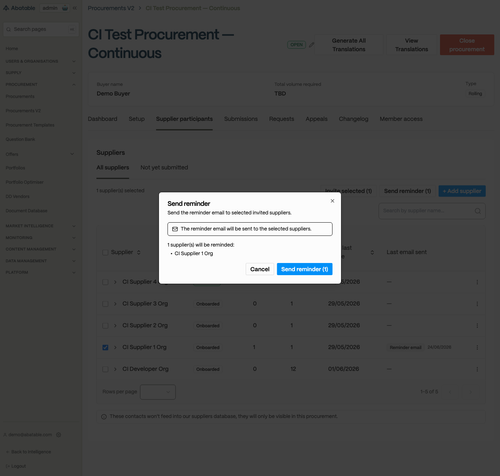Expand the Supply sidebar section
The image size is (500, 476).
pyautogui.click(x=40, y=73)
